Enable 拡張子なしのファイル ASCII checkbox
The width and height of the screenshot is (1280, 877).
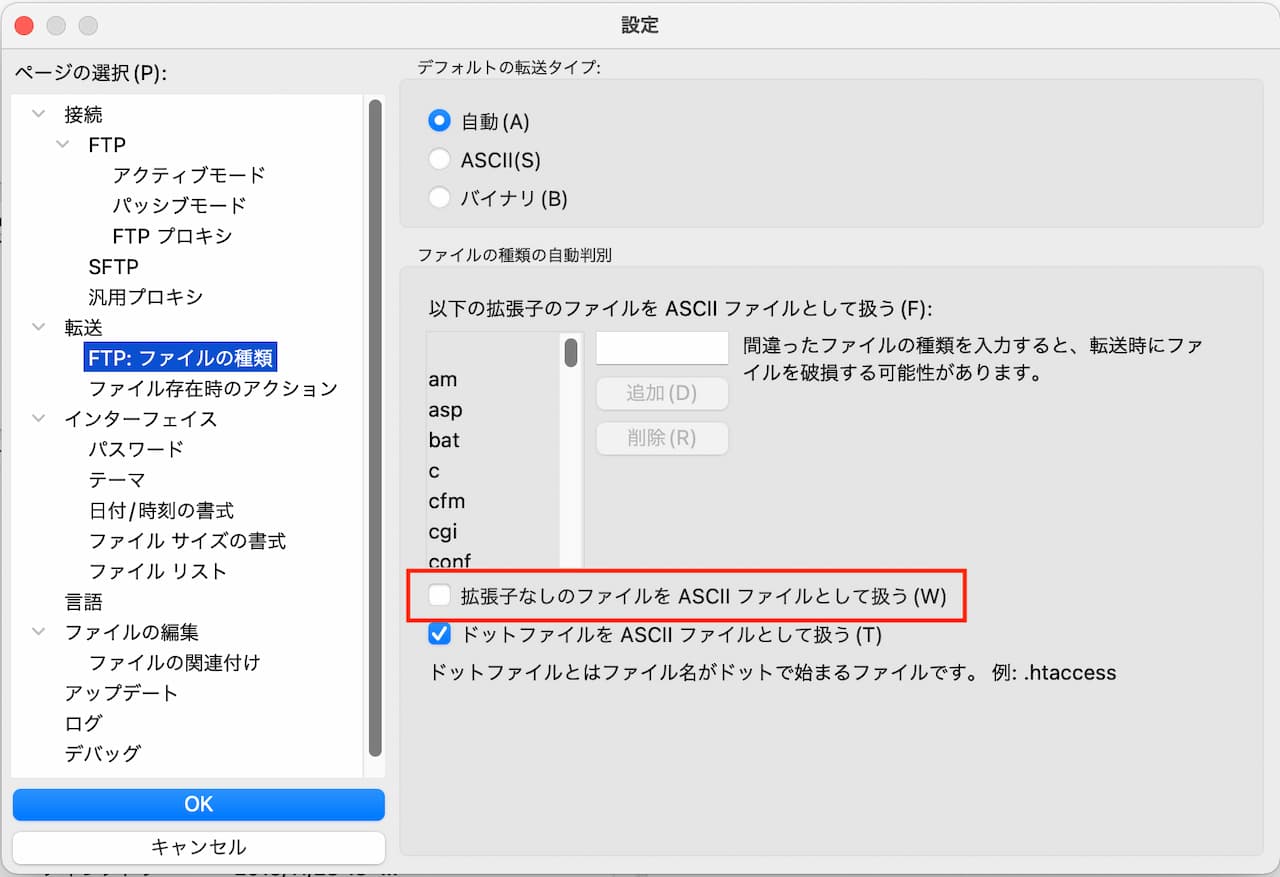click(x=439, y=596)
